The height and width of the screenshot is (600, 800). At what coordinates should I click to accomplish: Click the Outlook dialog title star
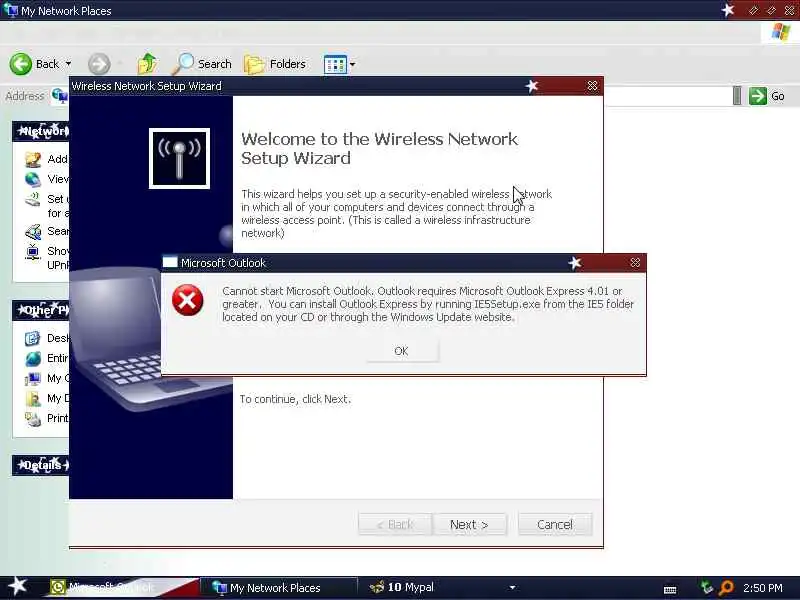click(575, 263)
